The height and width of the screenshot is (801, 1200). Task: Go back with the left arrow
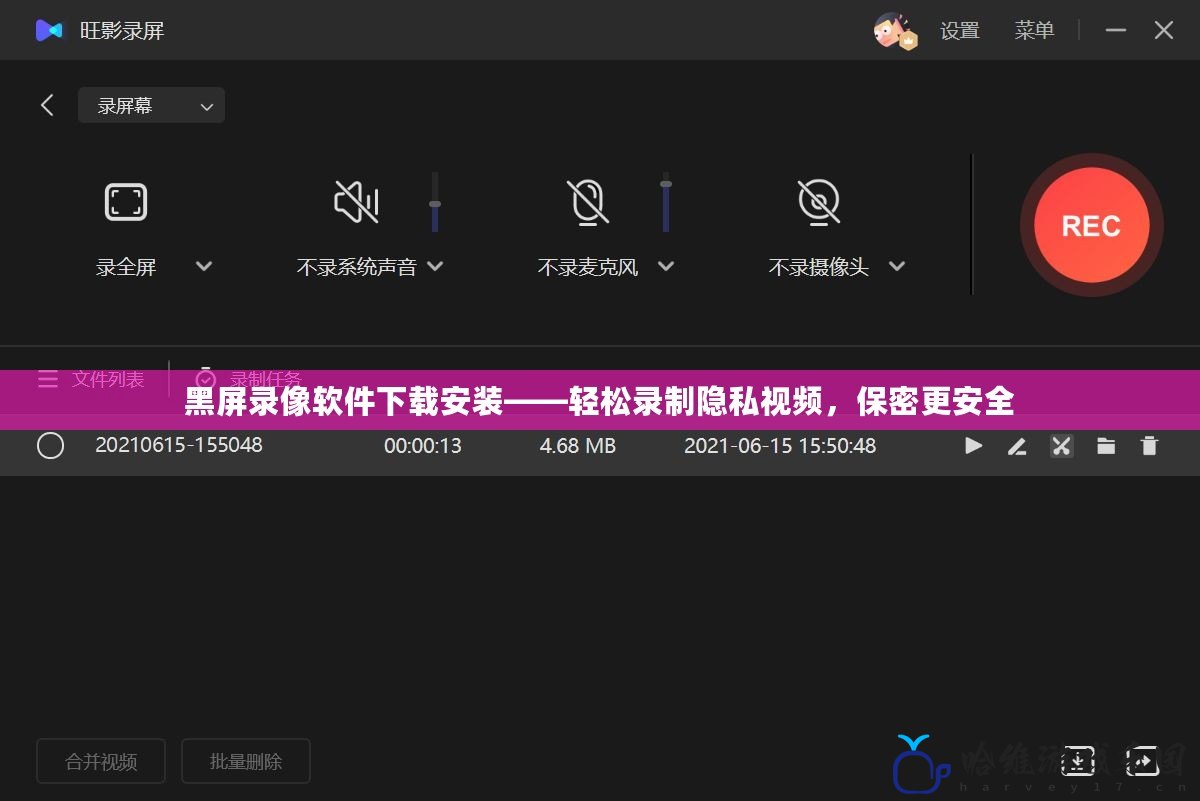click(47, 105)
